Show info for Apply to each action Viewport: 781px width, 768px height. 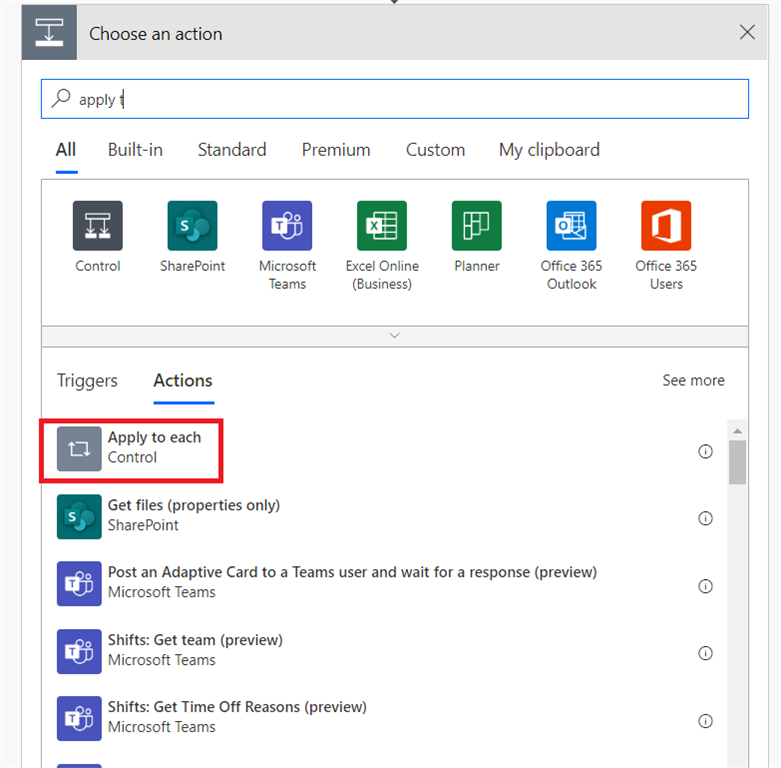coord(705,451)
